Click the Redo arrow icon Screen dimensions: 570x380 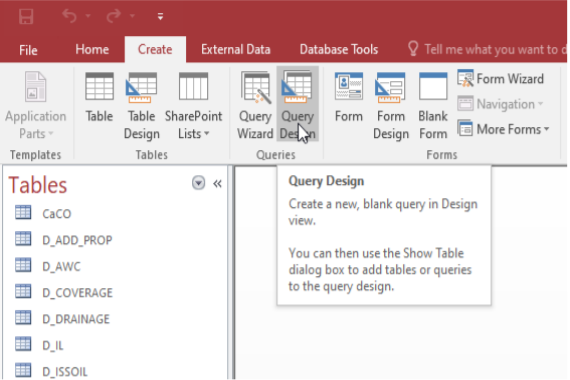click(x=113, y=16)
